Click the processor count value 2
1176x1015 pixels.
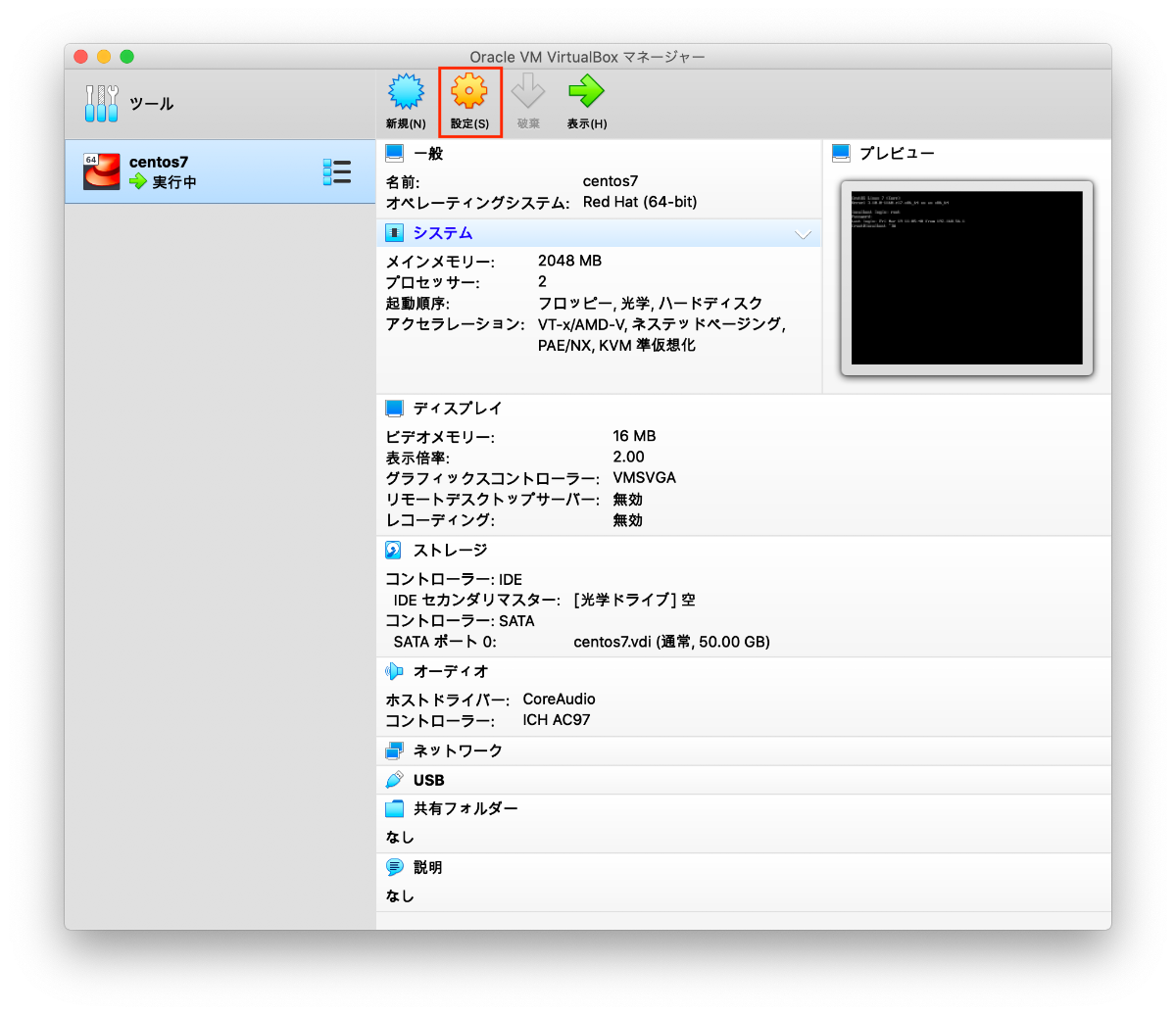[542, 282]
